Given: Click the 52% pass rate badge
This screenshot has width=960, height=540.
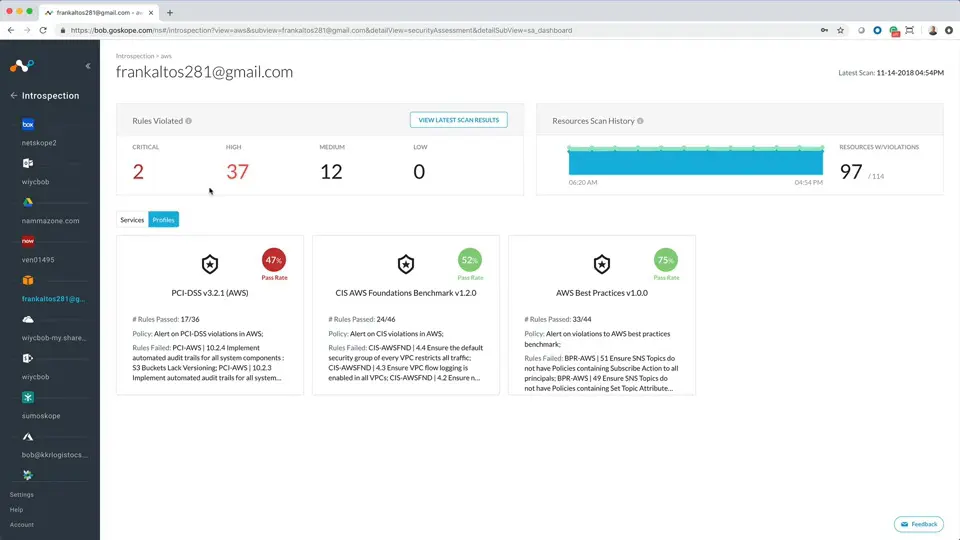Looking at the screenshot, I should [x=470, y=260].
